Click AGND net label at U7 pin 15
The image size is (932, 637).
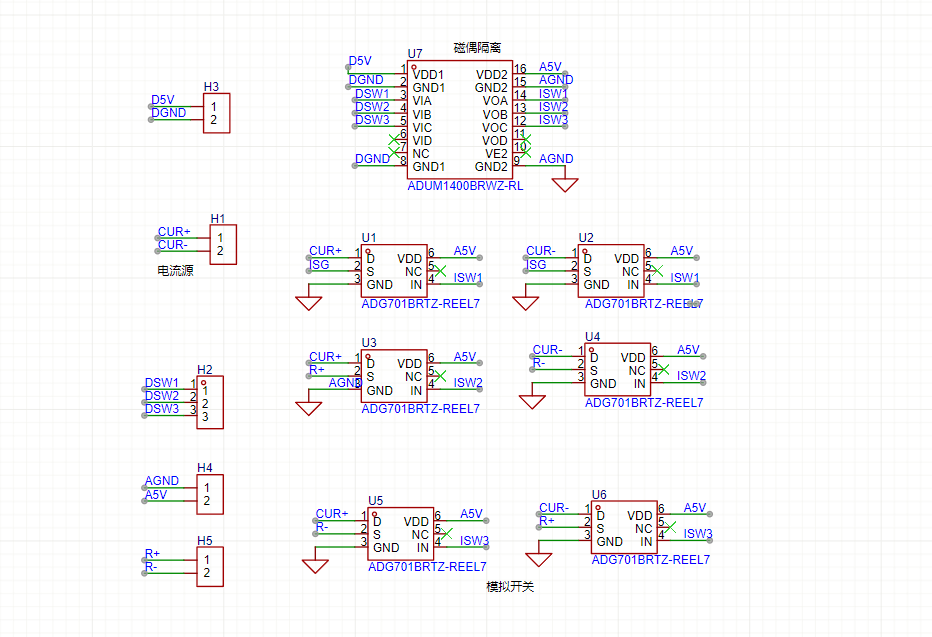click(x=556, y=80)
